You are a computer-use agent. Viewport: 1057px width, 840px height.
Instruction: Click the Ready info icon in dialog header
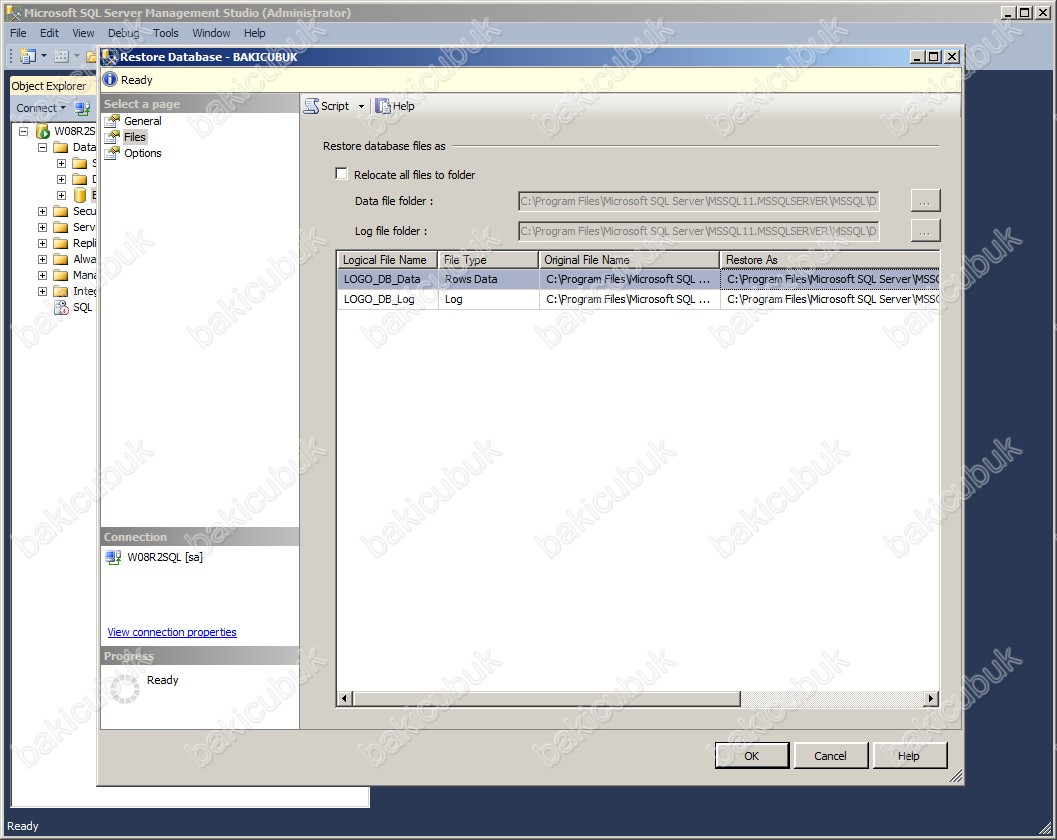pyautogui.click(x=110, y=80)
